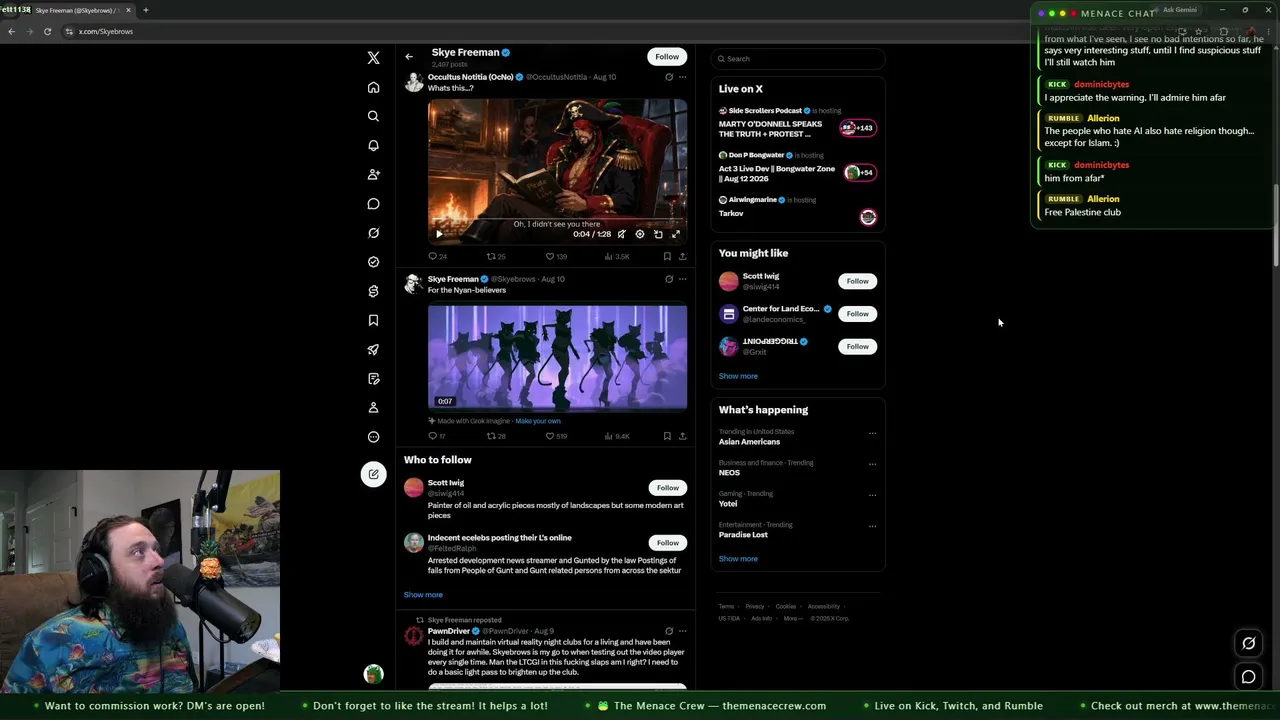This screenshot has width=1280, height=720.
Task: Open options for Paradise Lost trend
Action: coord(872,526)
